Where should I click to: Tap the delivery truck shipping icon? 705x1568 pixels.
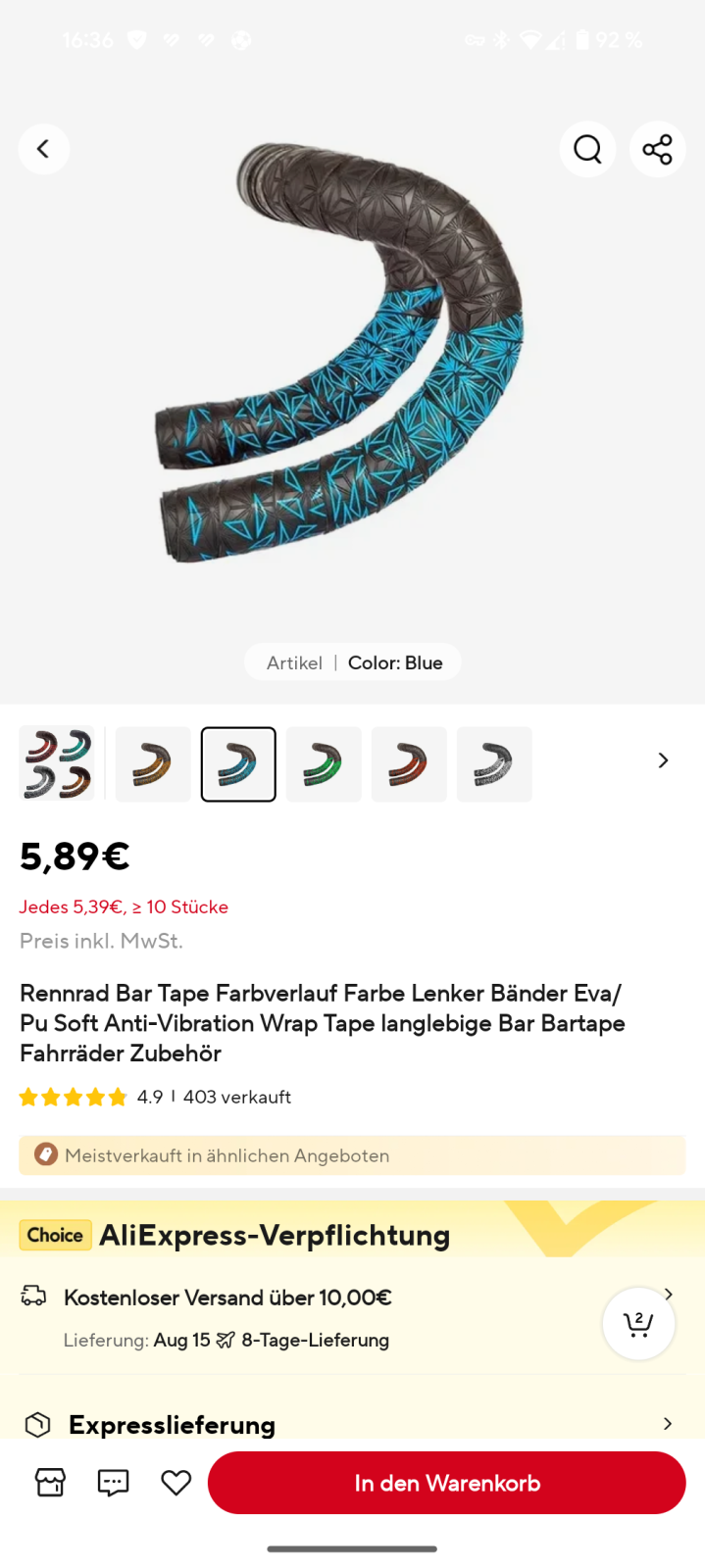tap(34, 1297)
